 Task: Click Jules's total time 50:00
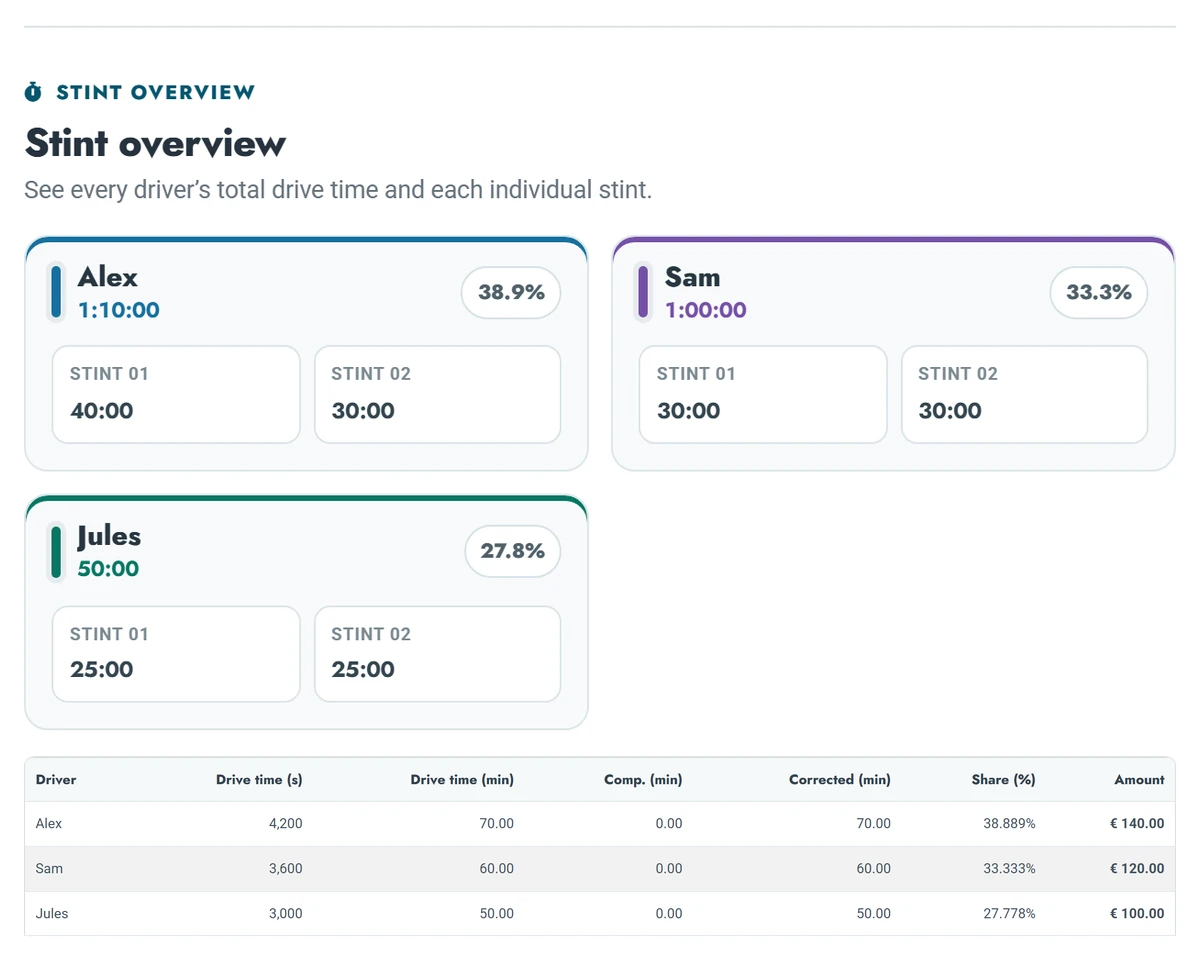click(108, 569)
